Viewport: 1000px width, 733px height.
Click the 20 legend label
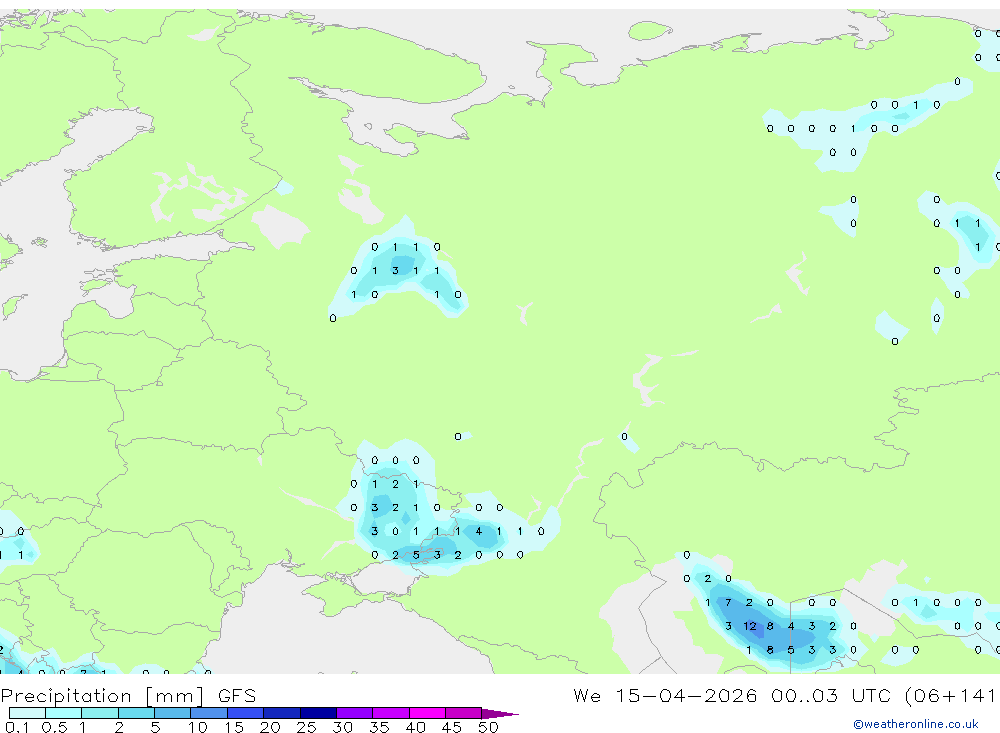point(270,727)
